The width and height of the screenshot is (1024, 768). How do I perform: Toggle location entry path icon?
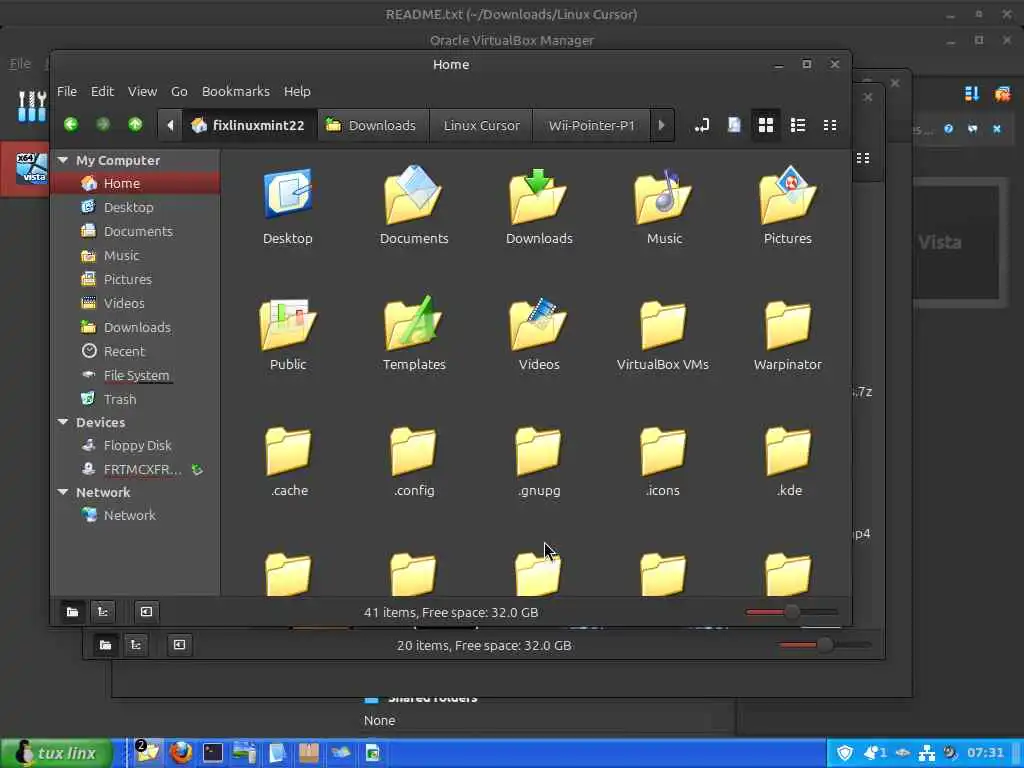702,125
